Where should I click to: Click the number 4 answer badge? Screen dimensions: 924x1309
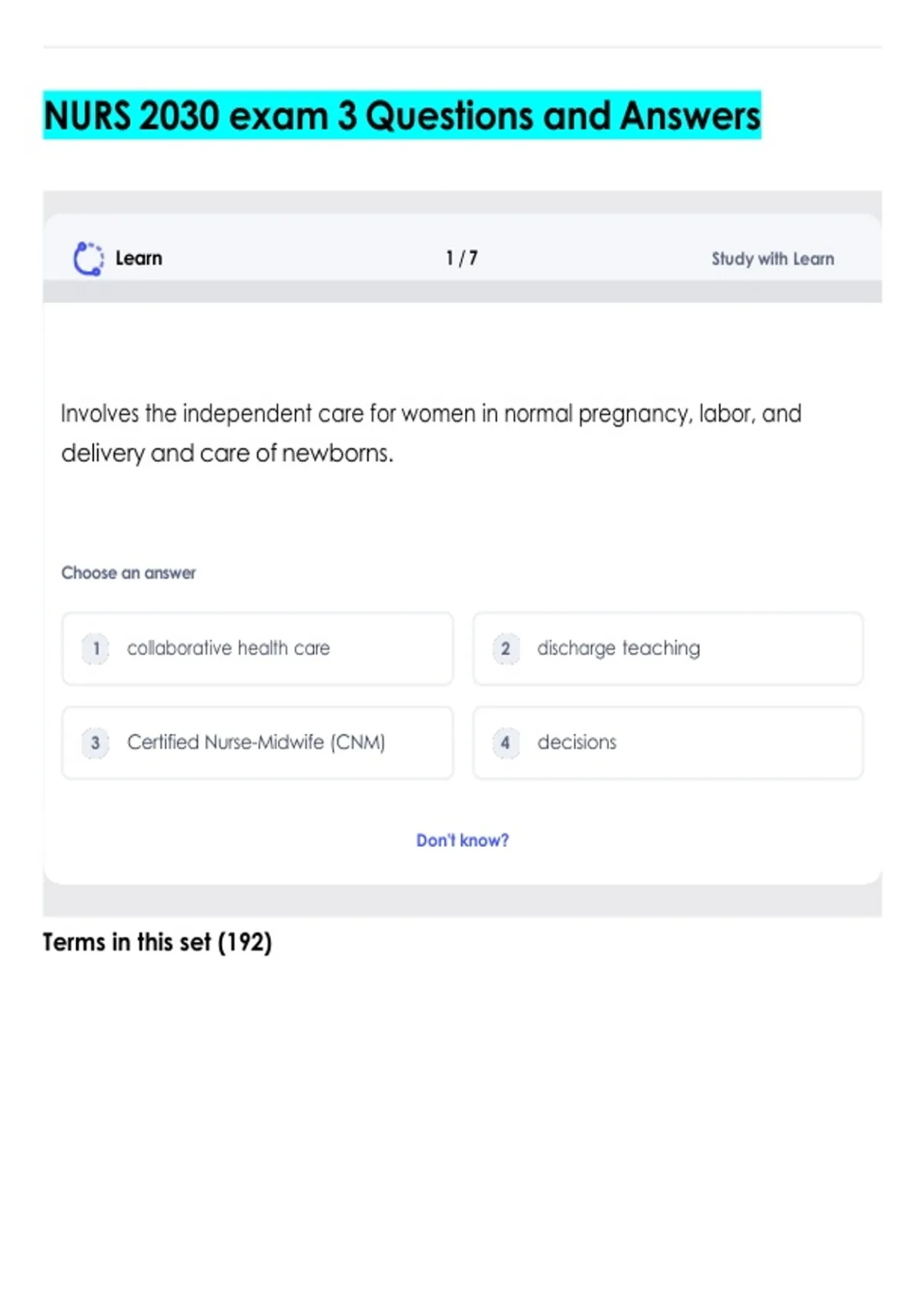506,742
